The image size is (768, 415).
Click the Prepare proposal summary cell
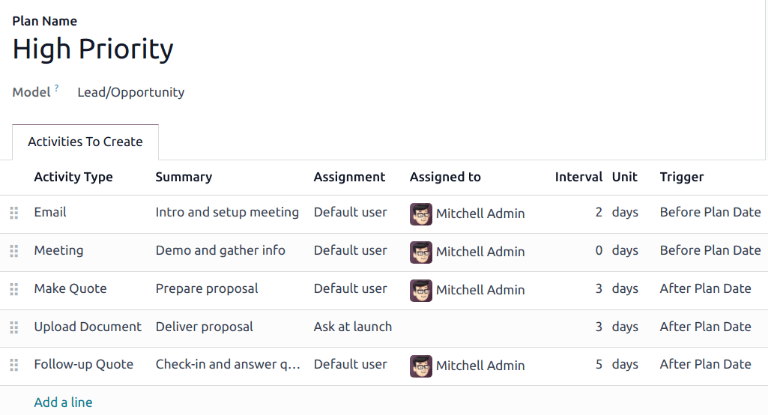click(207, 289)
